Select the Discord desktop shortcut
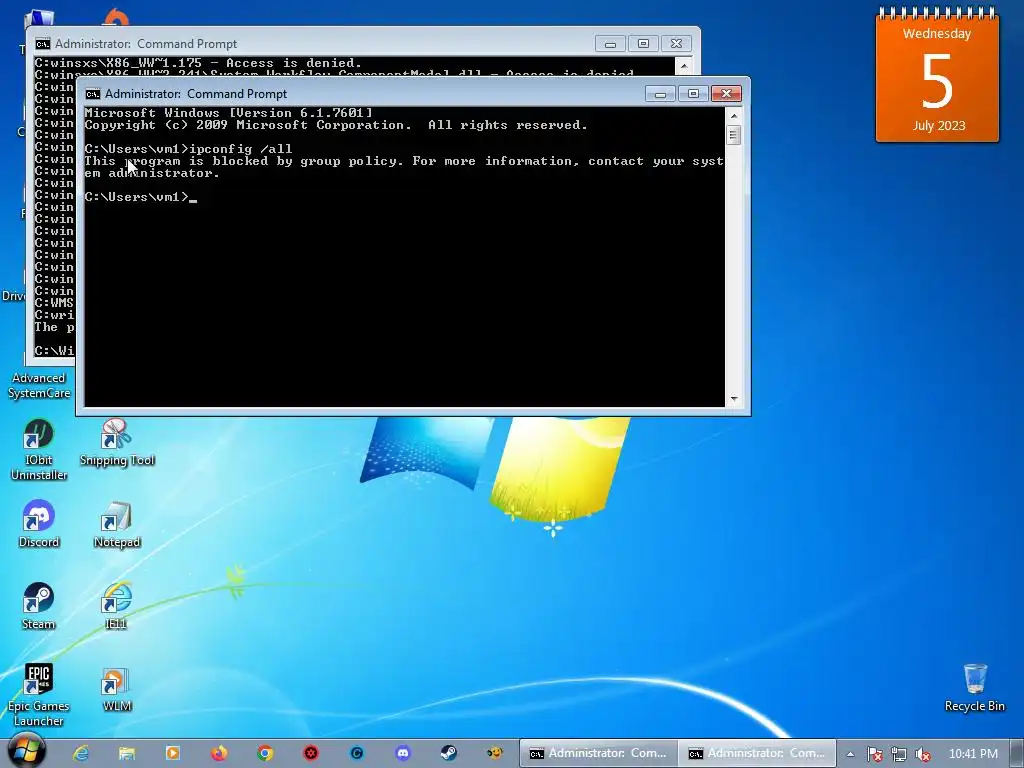Screen dimensions: 1024x768 tap(39, 524)
